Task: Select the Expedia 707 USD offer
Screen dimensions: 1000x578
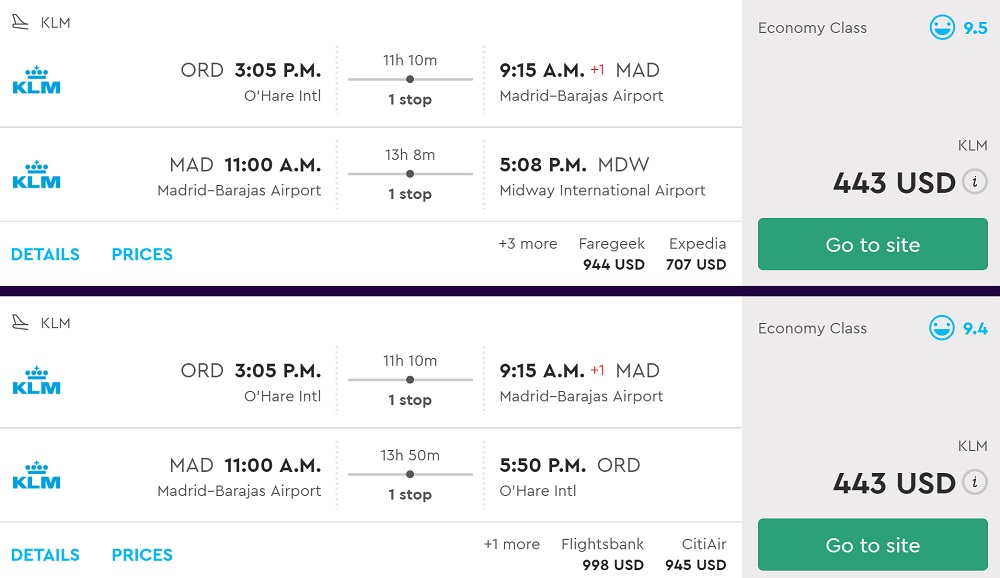Action: (x=697, y=254)
